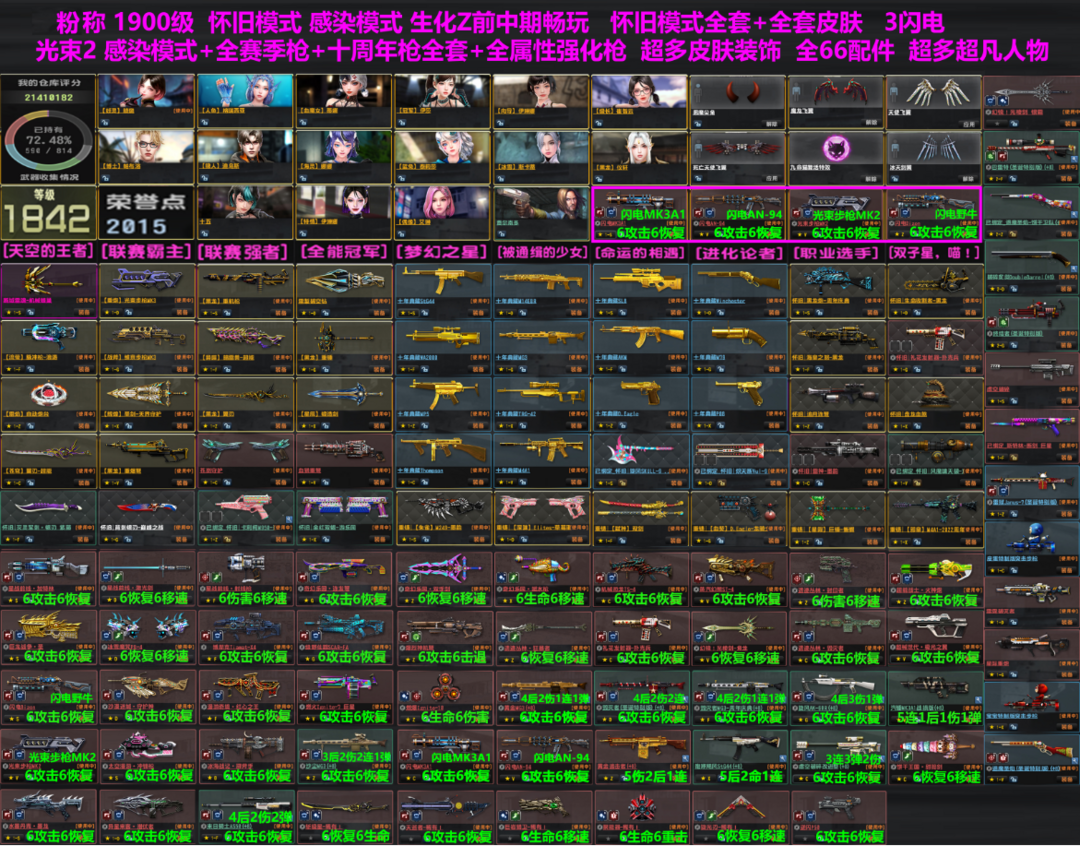Select machine gun labeled 3后2伤2连1弹
This screenshot has height=846, width=1080.
click(x=344, y=757)
